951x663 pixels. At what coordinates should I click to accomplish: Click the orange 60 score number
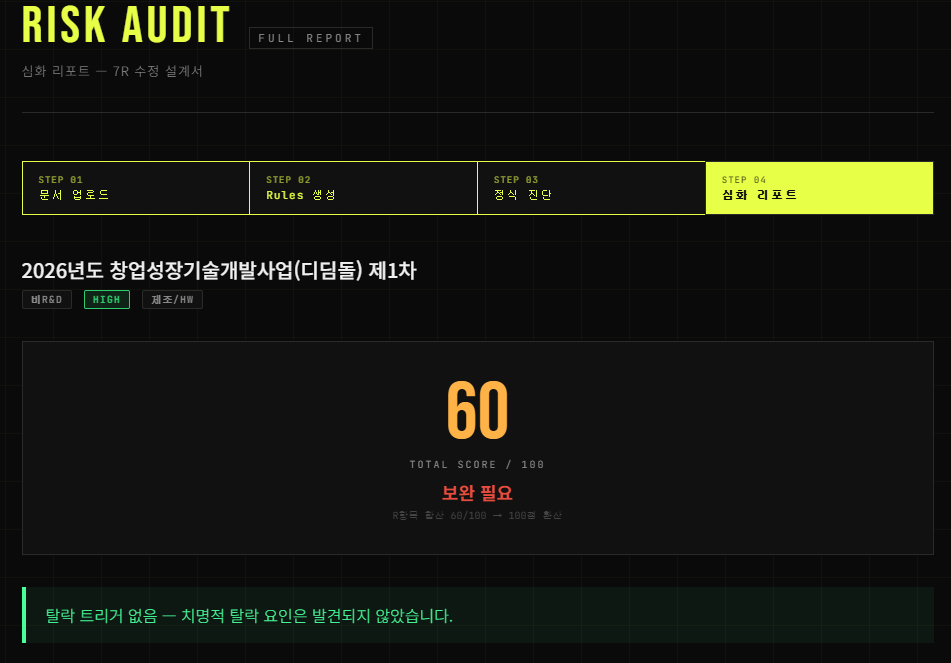477,410
